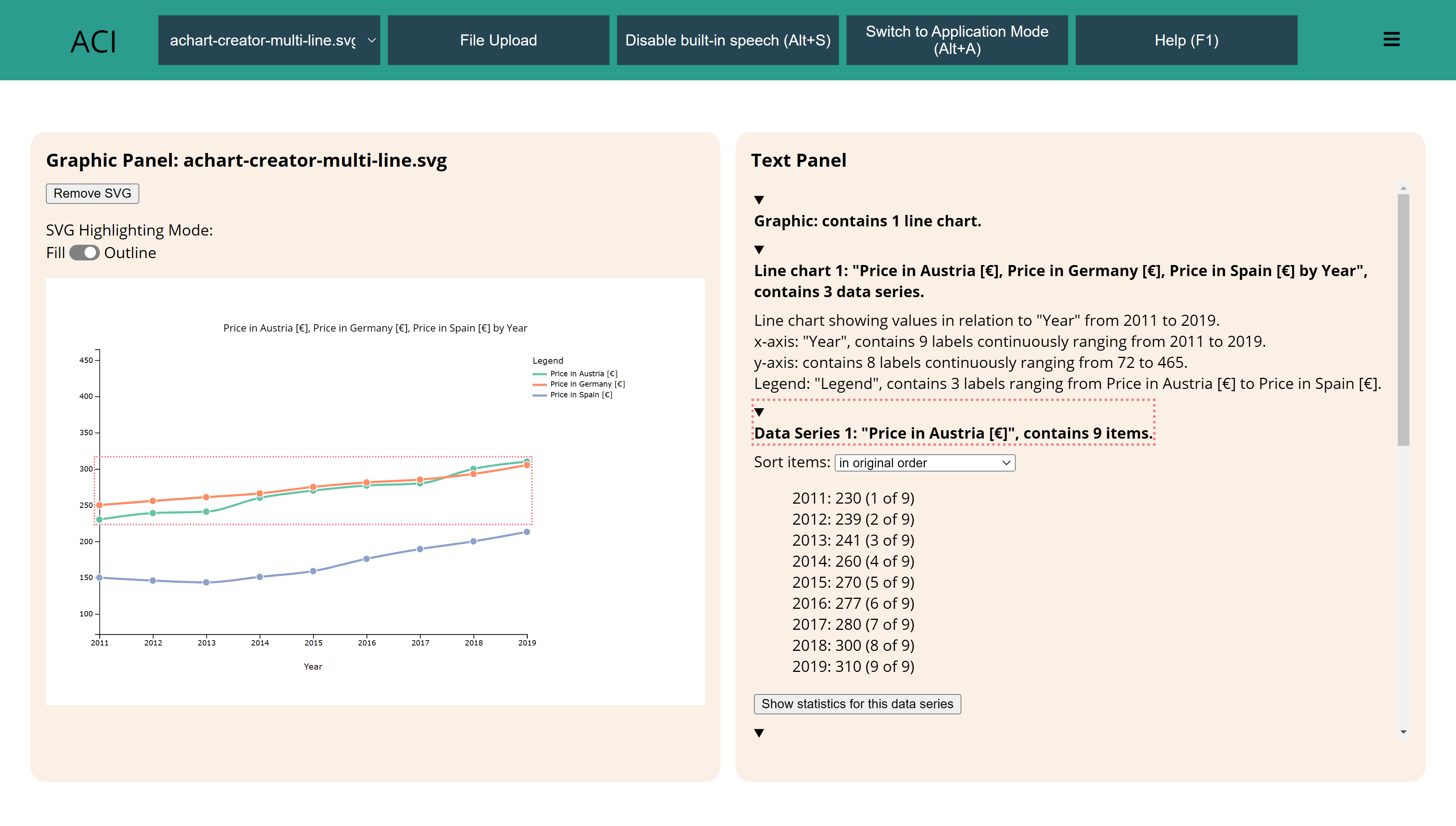The height and width of the screenshot is (826, 1456).
Task: Switch to Application Mode
Action: [957, 40]
